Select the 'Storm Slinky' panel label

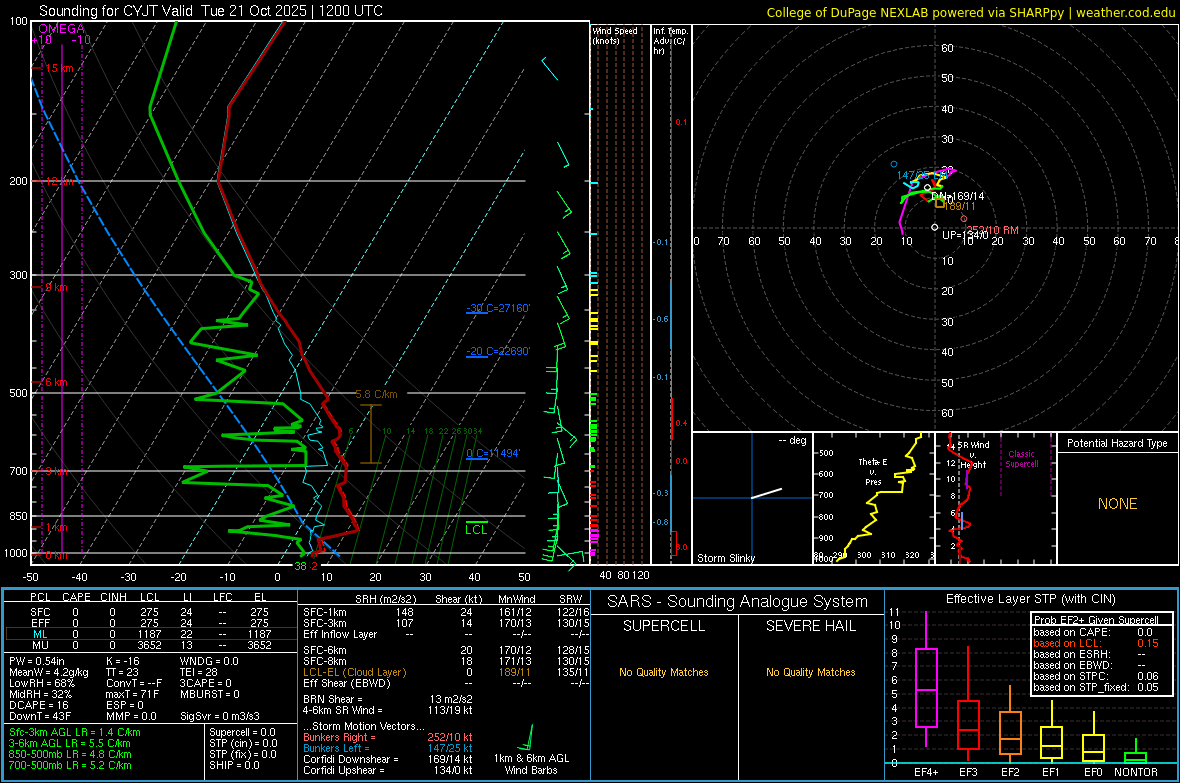[725, 558]
